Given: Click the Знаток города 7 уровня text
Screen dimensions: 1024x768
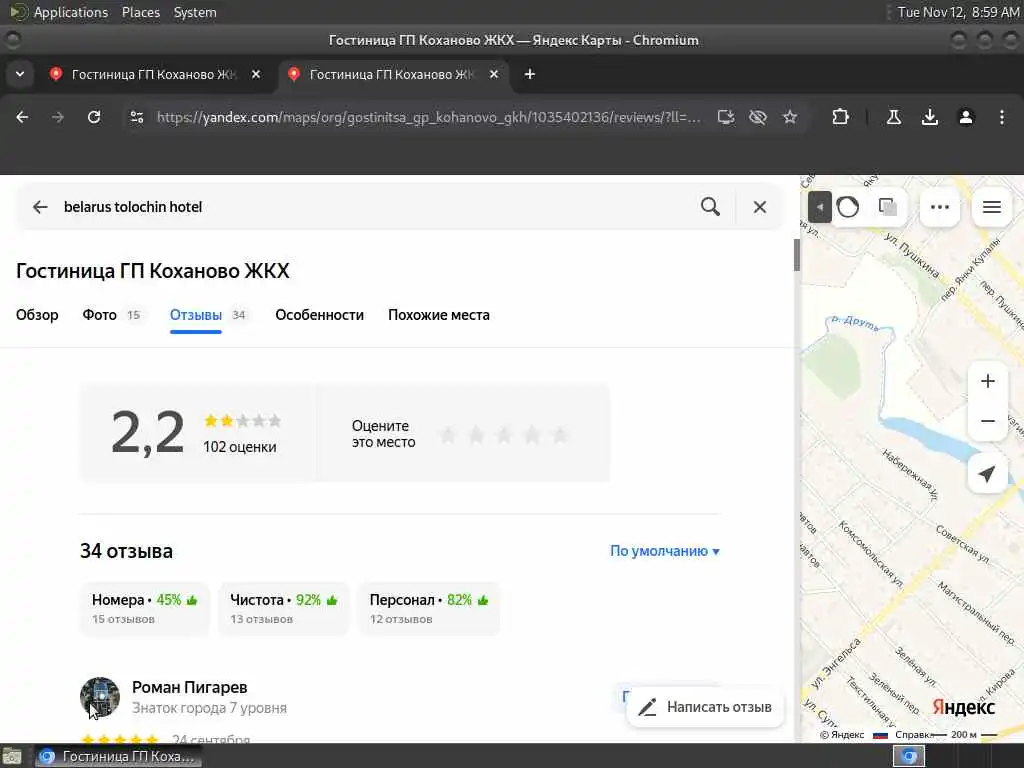Looking at the screenshot, I should click(209, 708).
